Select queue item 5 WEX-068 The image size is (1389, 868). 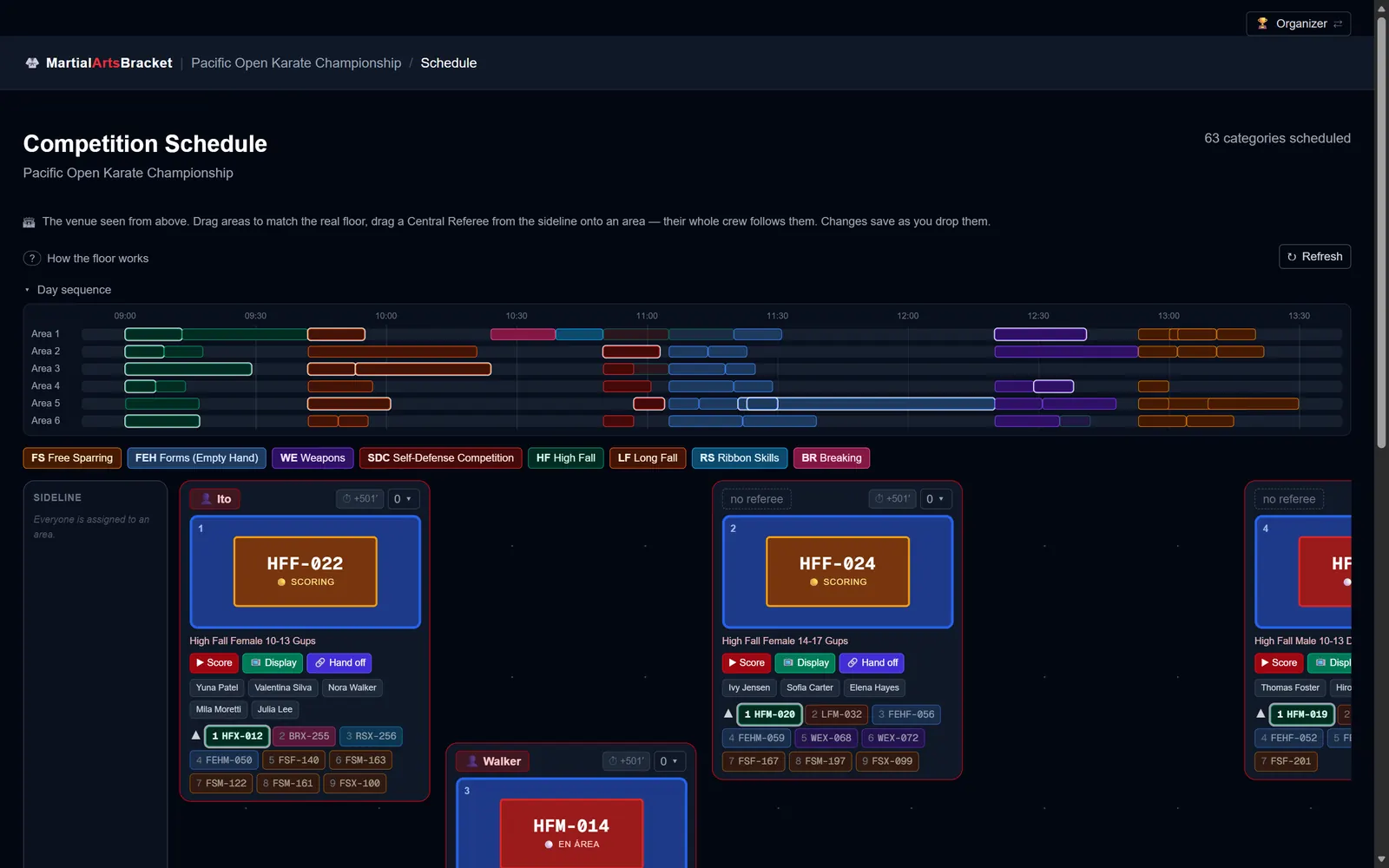click(x=826, y=739)
